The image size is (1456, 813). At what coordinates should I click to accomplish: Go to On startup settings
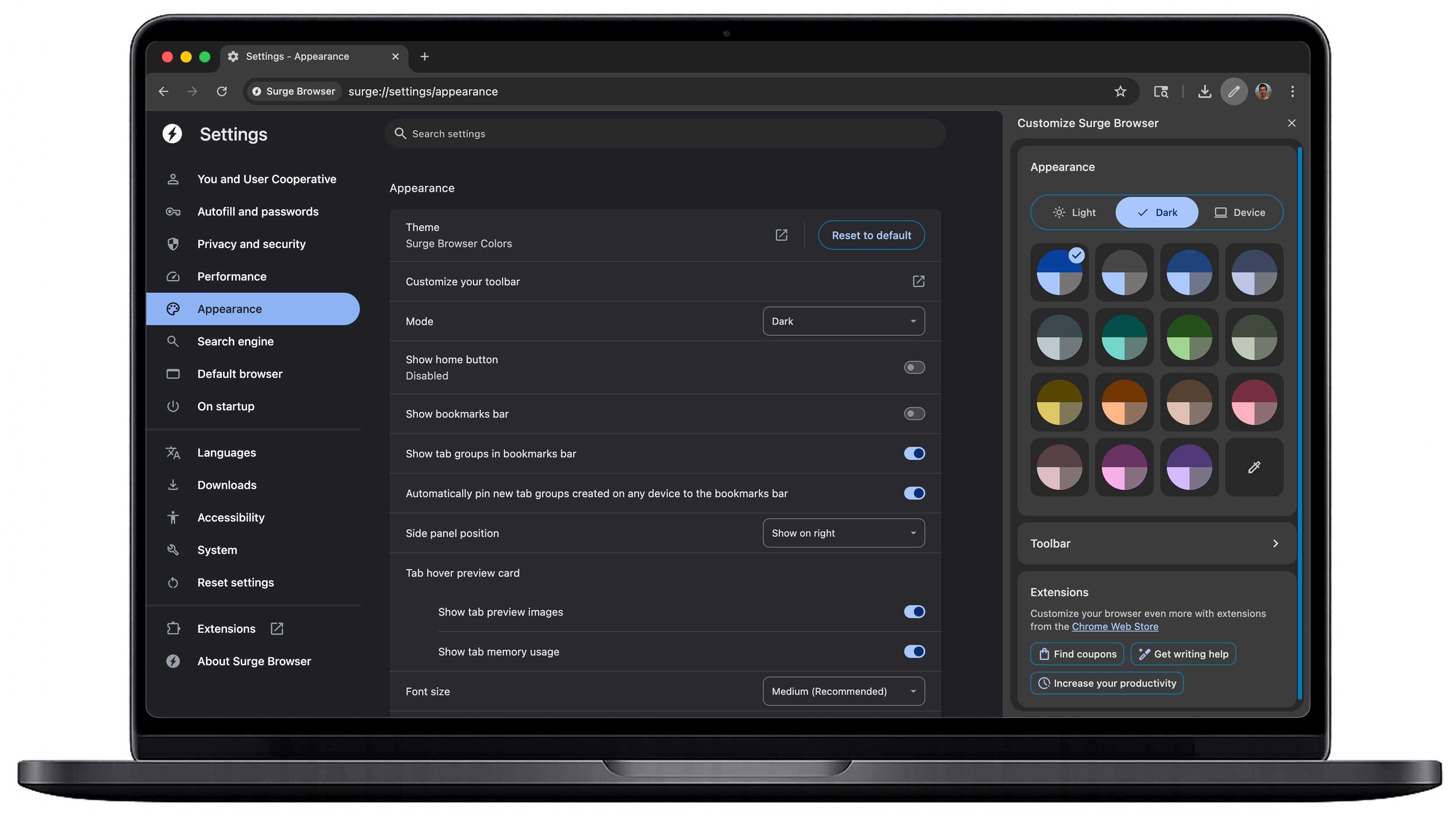[253, 406]
